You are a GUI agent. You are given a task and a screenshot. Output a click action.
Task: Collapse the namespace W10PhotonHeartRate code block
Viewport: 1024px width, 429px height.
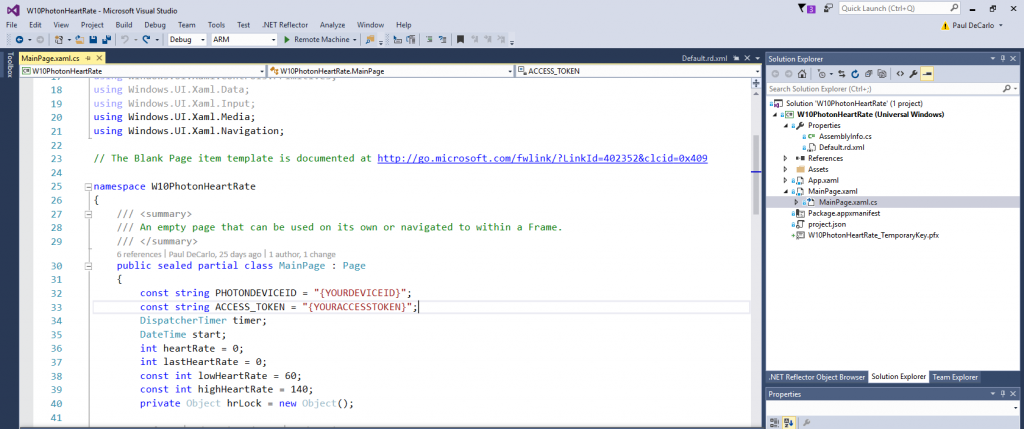coord(88,187)
